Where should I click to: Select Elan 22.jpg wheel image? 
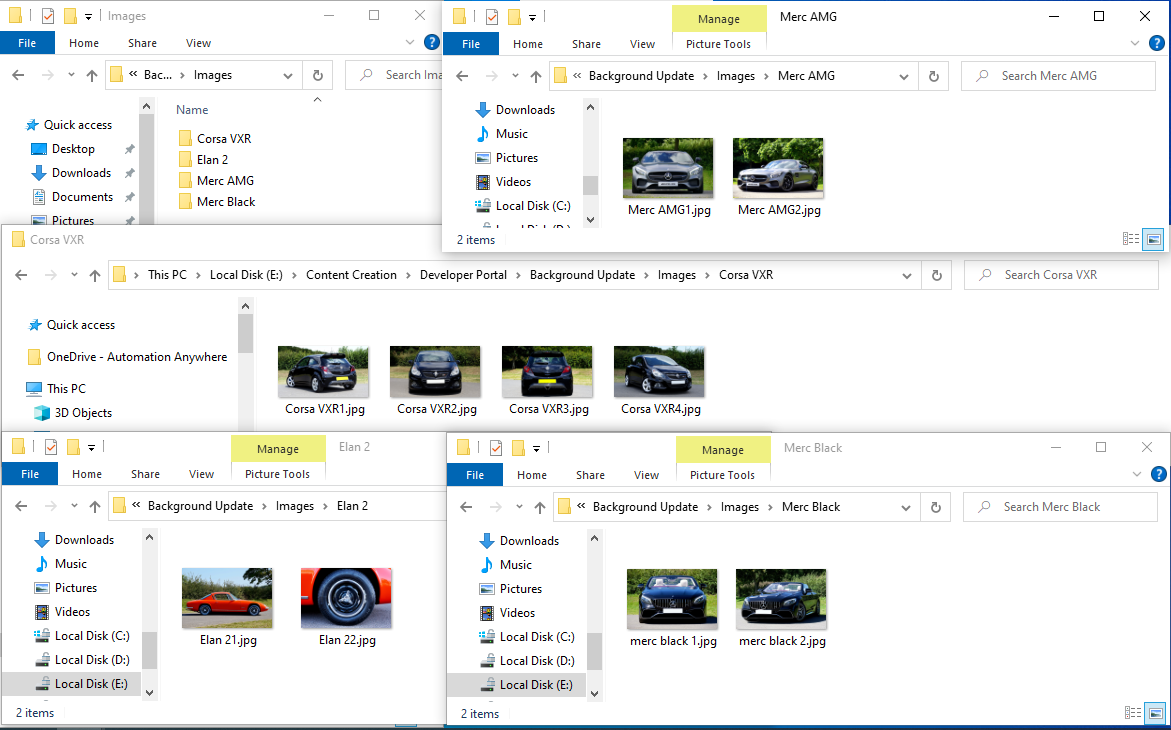347,598
